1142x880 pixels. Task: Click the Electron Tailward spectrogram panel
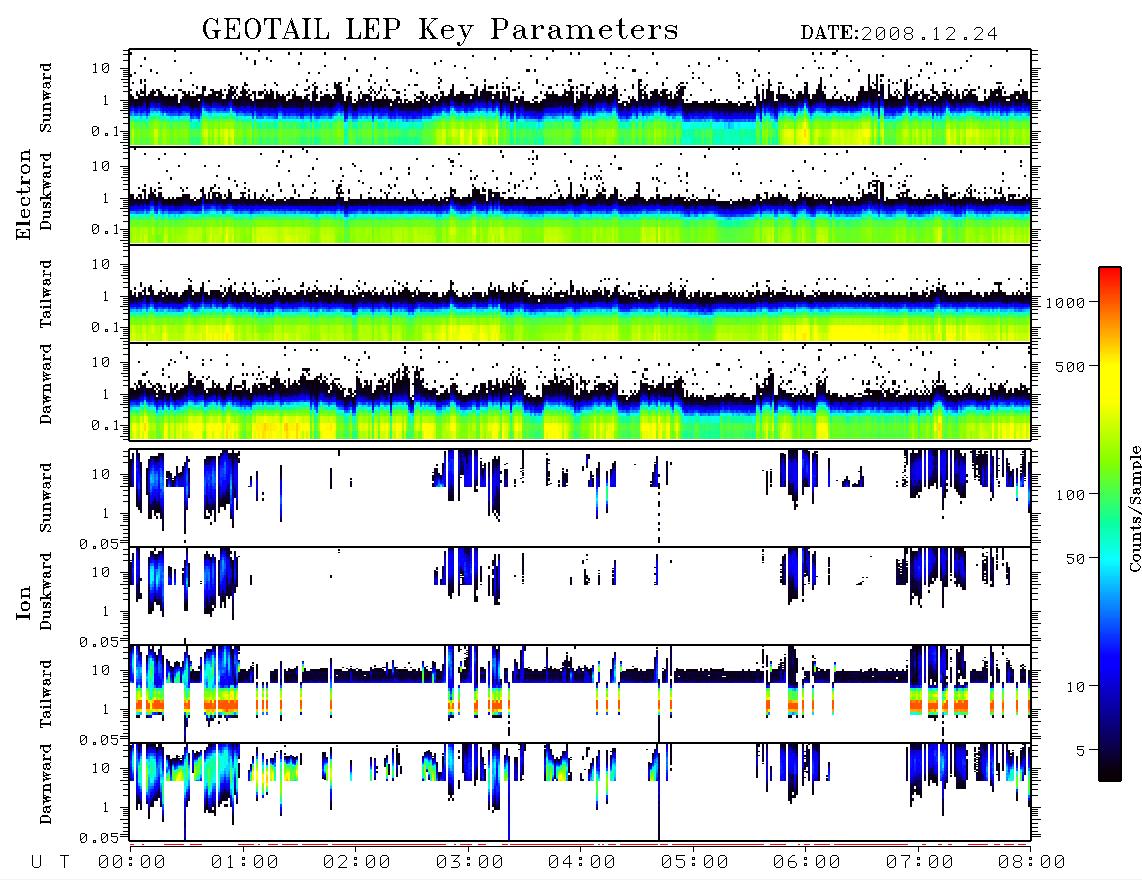click(580, 294)
